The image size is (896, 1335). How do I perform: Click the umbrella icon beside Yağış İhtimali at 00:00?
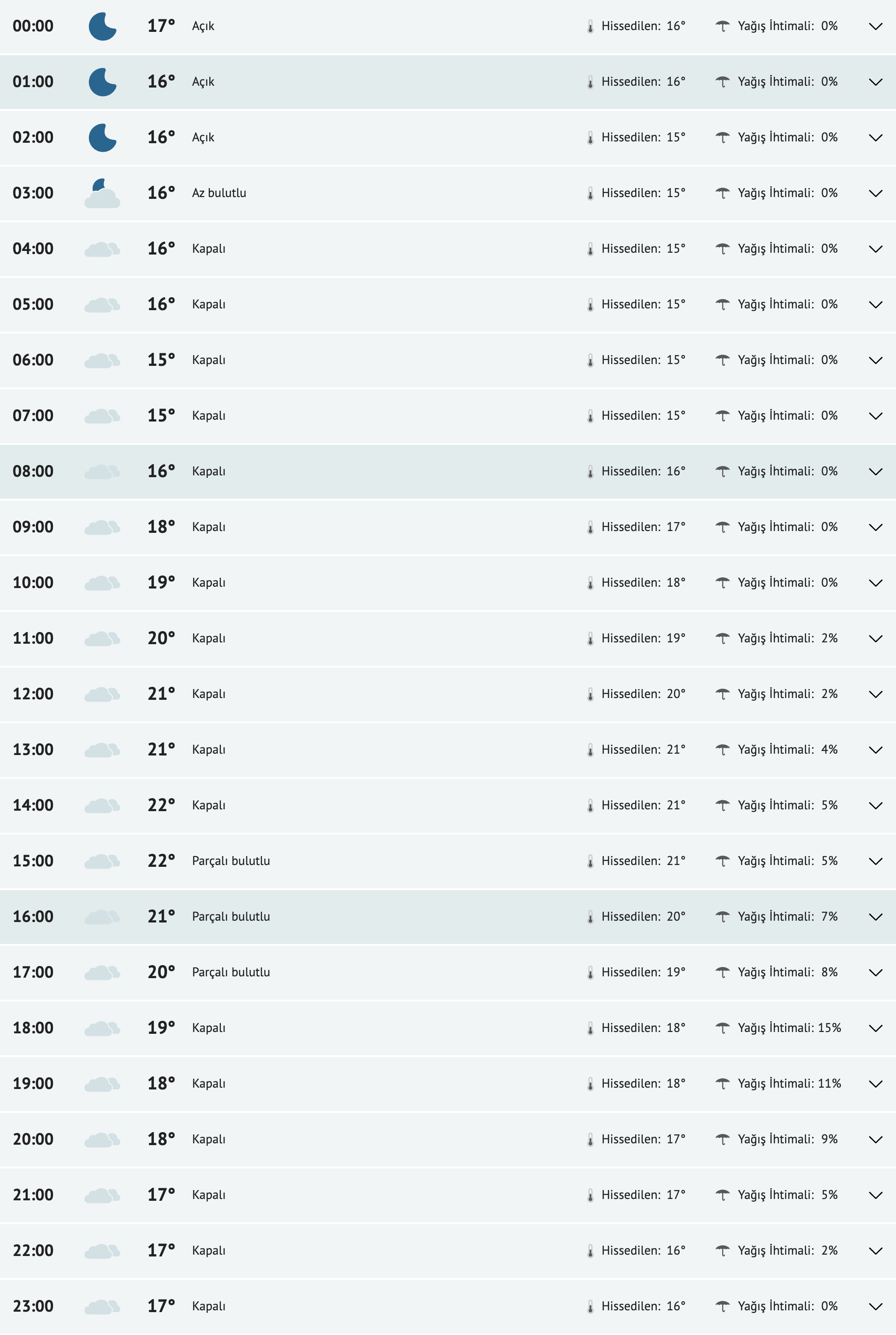point(723,26)
